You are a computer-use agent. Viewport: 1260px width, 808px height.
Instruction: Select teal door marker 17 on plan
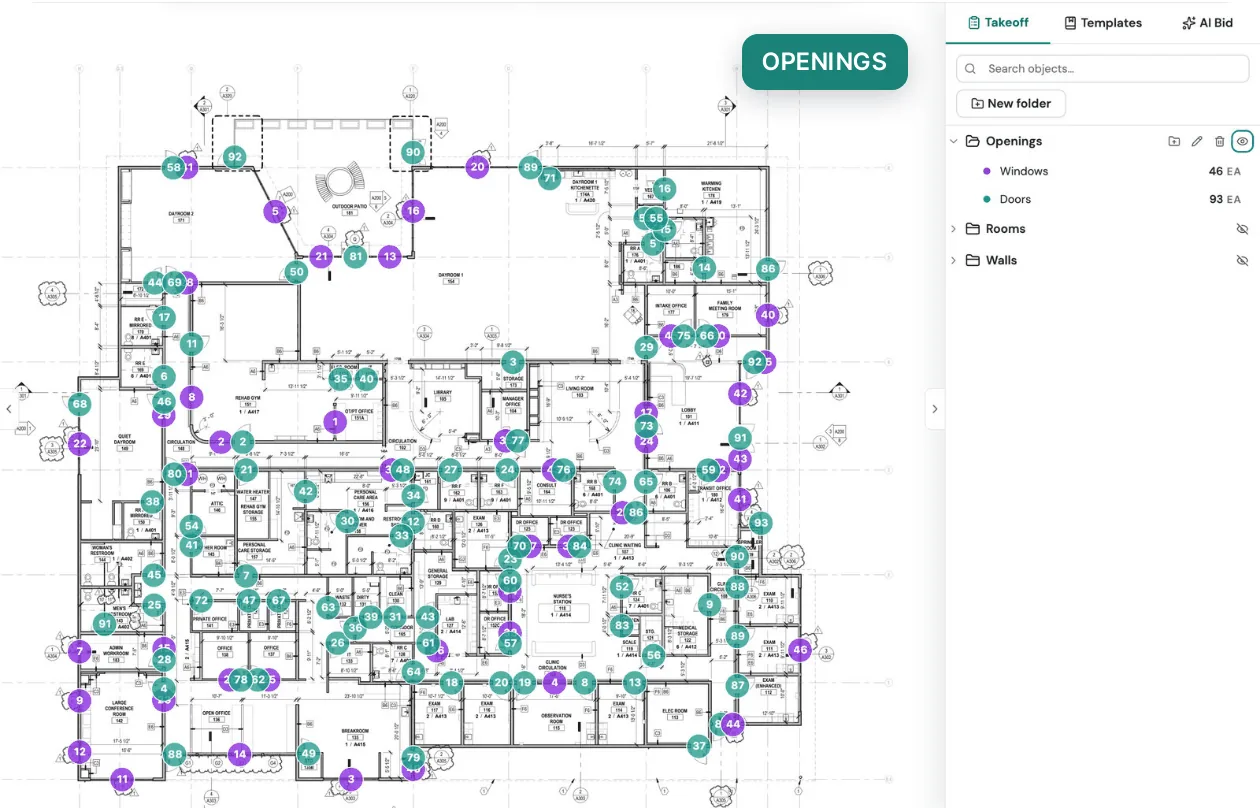(x=164, y=318)
